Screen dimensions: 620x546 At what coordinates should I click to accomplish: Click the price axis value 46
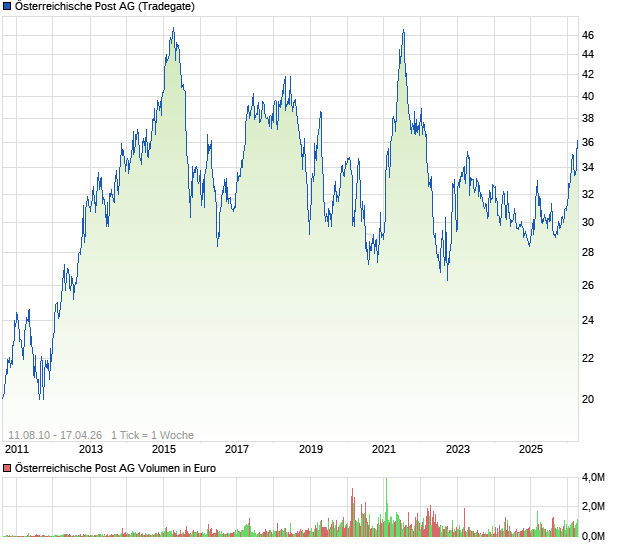point(588,35)
